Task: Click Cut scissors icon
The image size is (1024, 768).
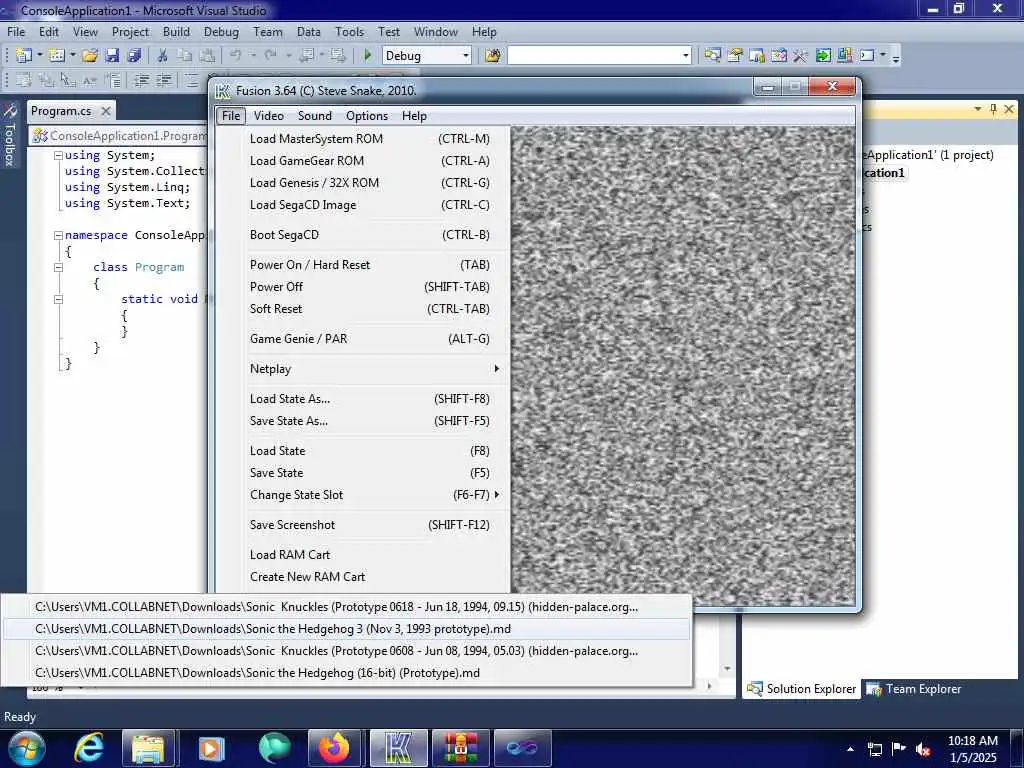Action: (163, 56)
